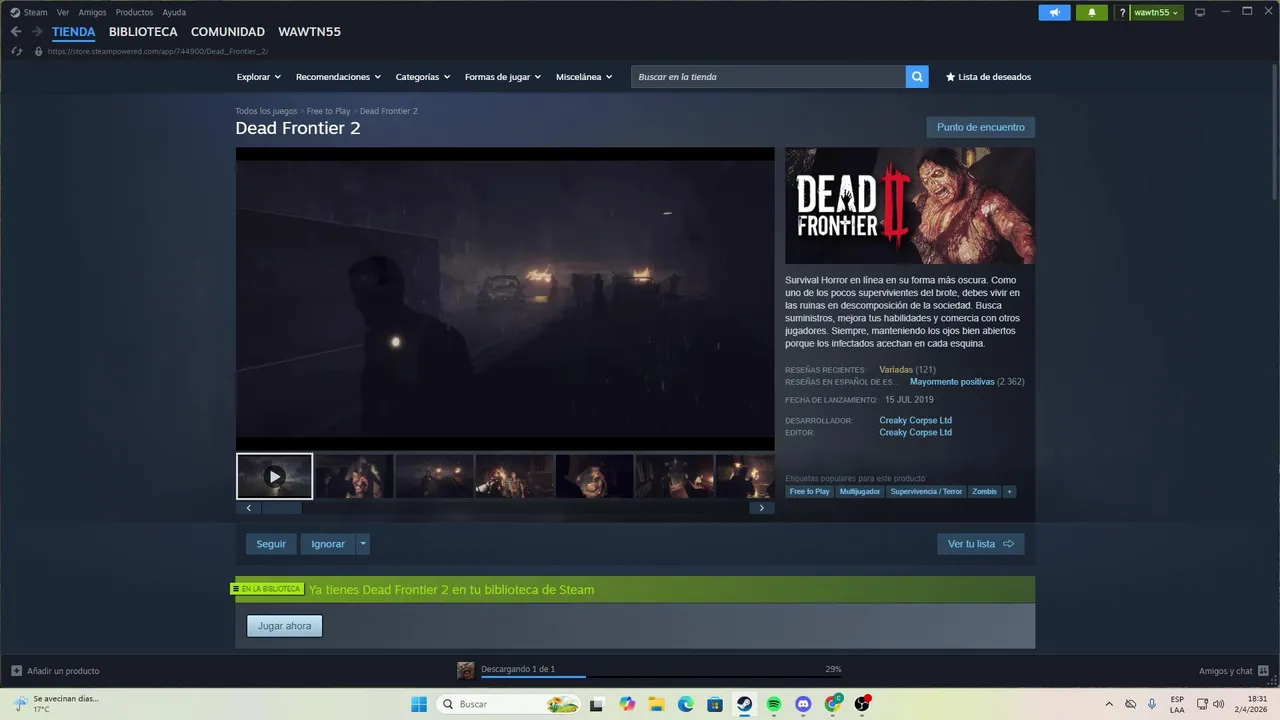
Task: Click the Free to Play tag
Action: click(x=809, y=492)
